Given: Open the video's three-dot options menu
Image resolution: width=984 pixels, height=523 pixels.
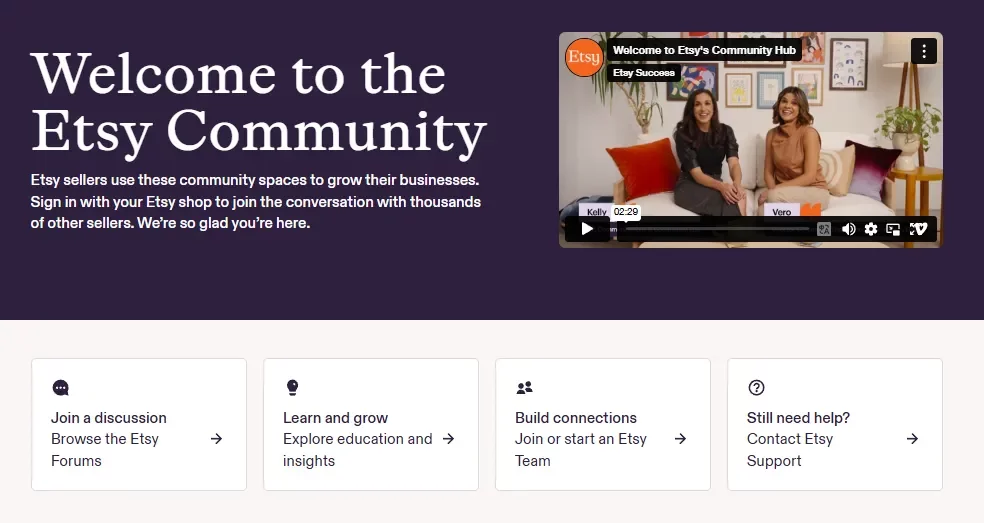Looking at the screenshot, I should (x=924, y=51).
